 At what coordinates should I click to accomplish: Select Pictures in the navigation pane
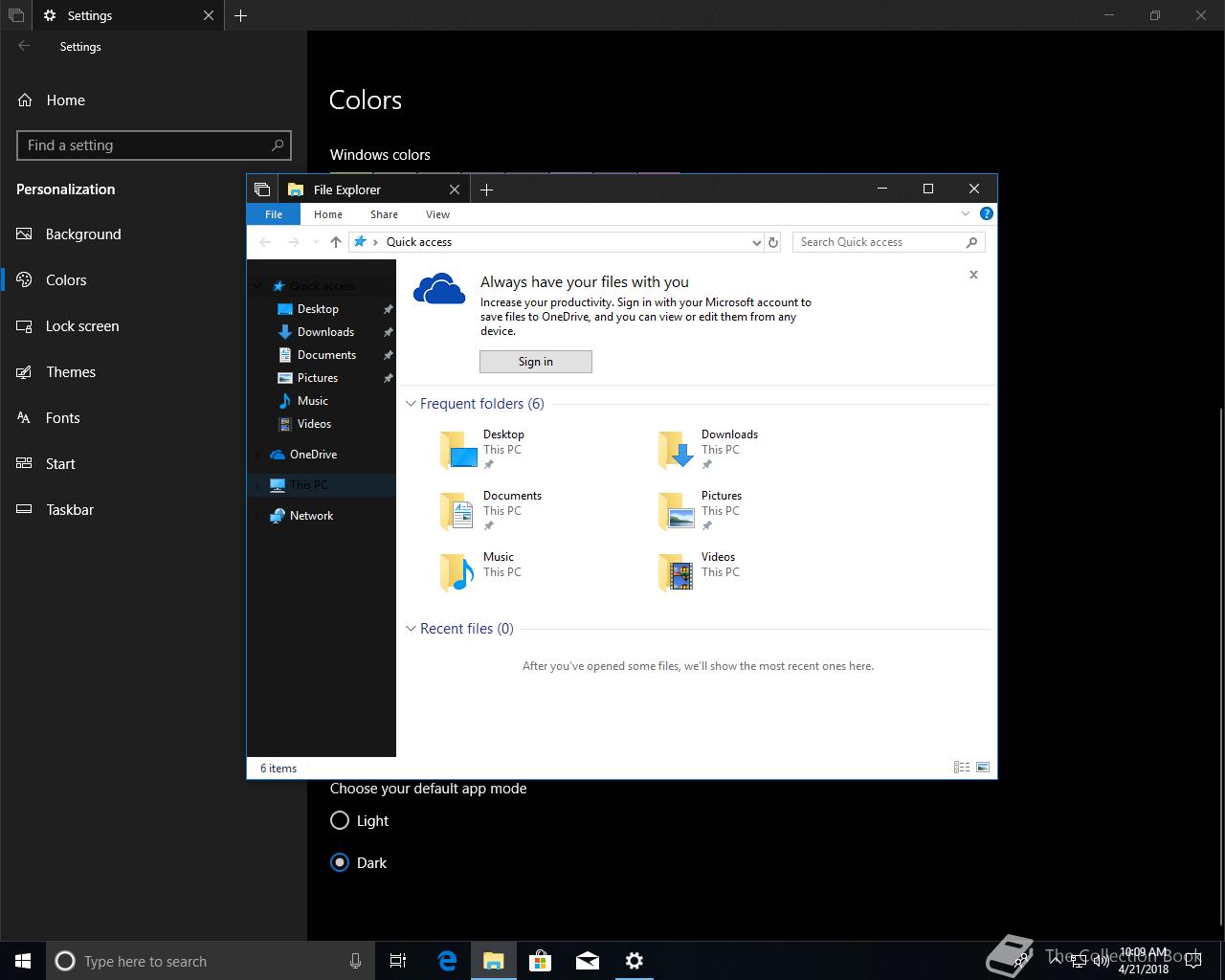322,378
